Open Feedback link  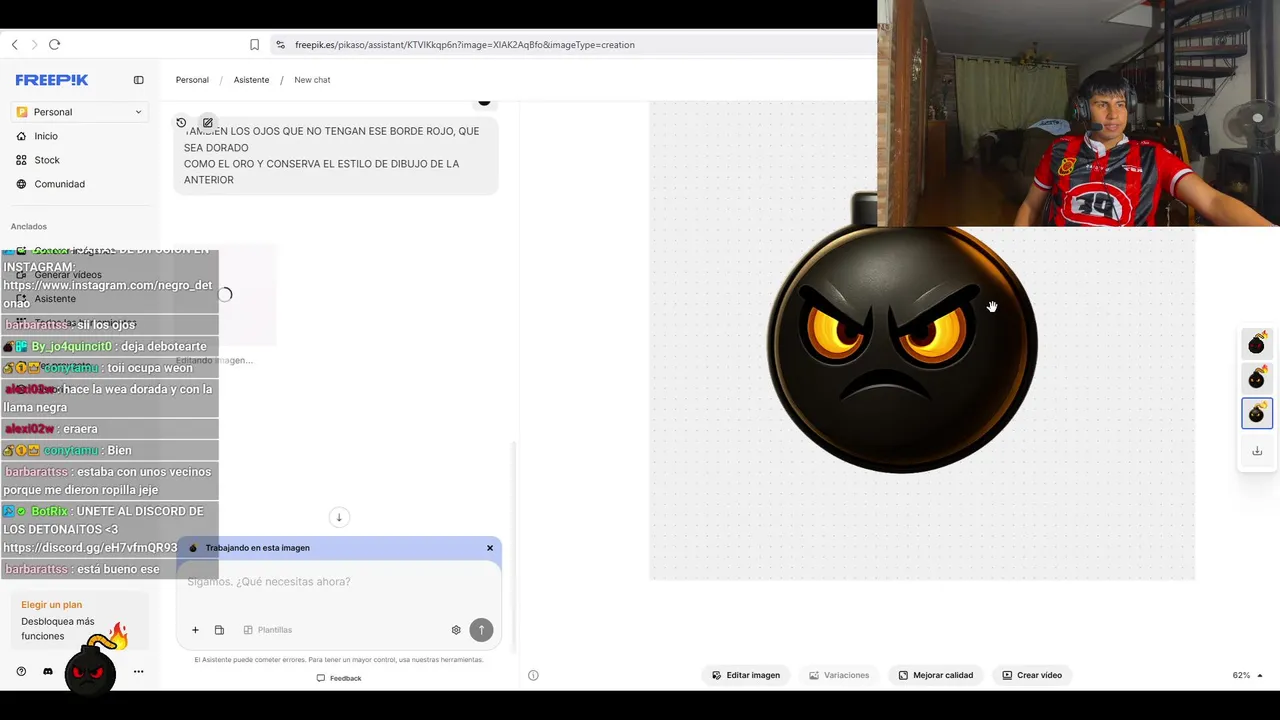[x=339, y=678]
